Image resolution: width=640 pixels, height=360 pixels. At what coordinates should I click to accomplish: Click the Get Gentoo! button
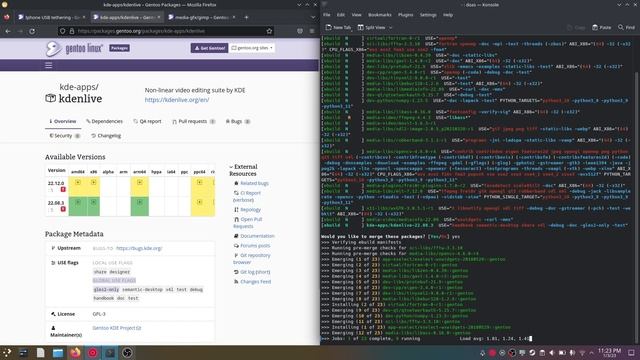coord(209,48)
